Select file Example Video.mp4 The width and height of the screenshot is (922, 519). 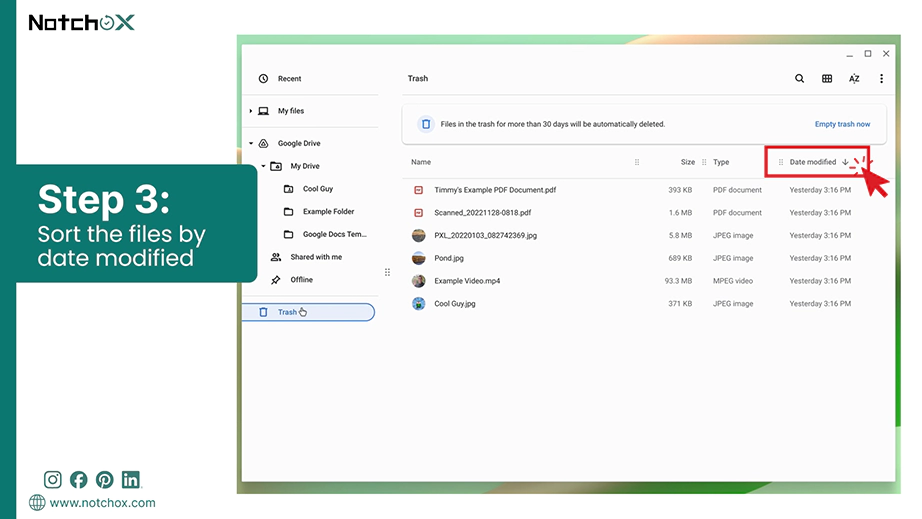(467, 281)
